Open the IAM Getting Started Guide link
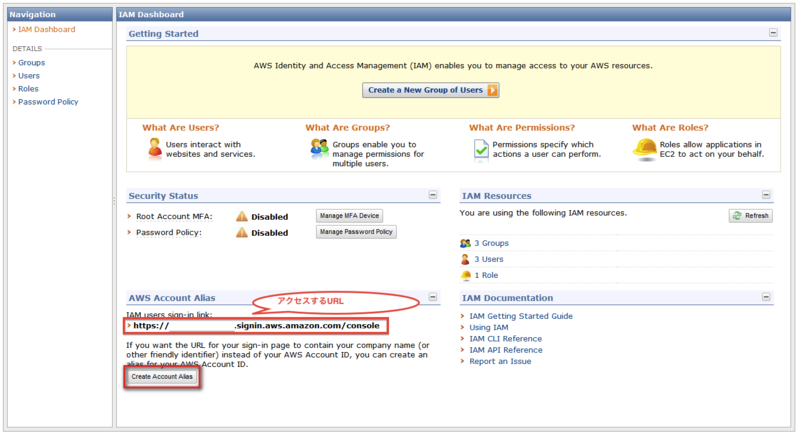 point(521,316)
